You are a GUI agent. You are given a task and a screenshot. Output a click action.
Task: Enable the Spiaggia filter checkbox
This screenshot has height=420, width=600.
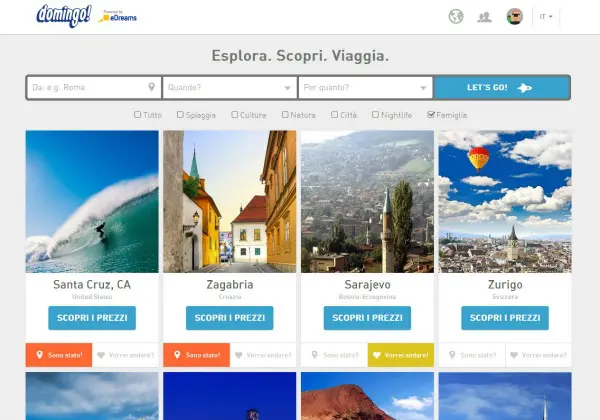[x=180, y=114]
